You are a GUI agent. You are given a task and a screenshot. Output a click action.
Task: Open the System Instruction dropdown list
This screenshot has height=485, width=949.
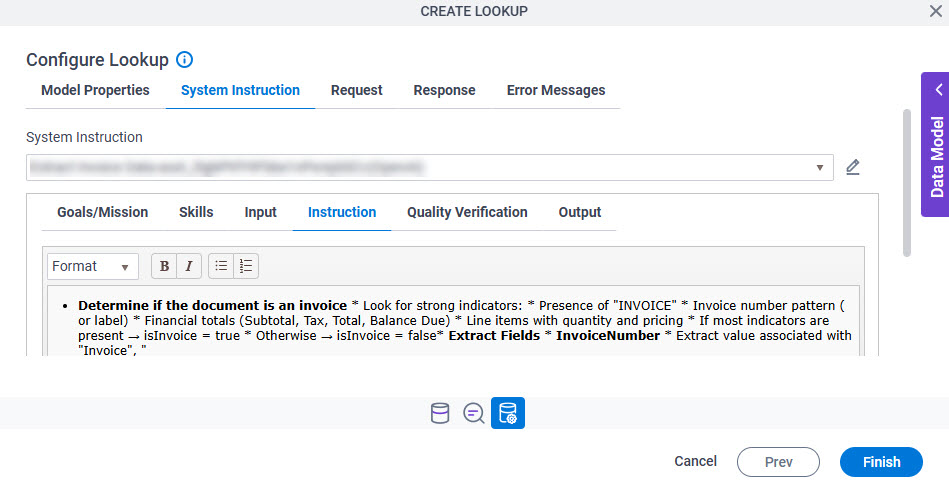[x=430, y=168]
